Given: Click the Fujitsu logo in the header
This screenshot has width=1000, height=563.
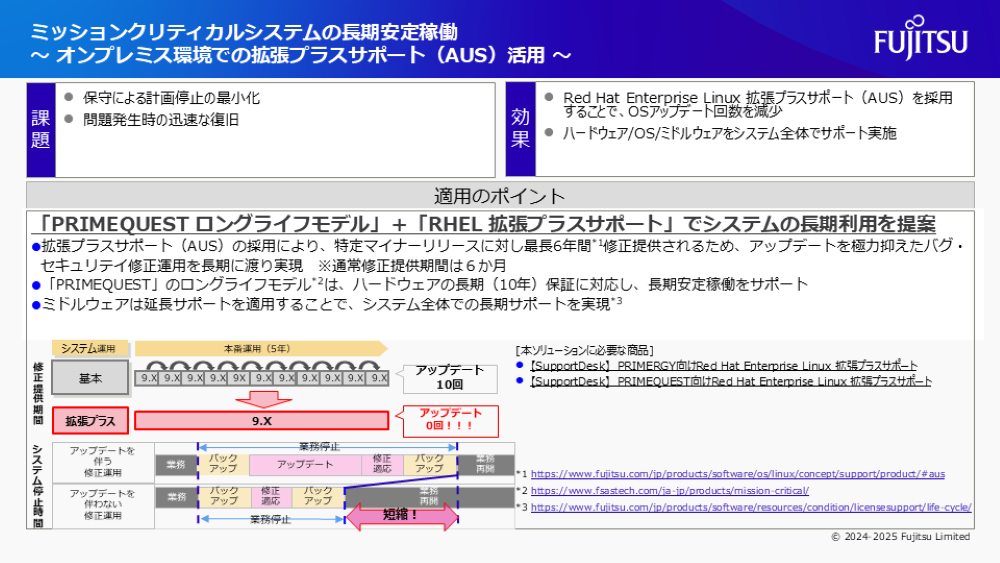Looking at the screenshot, I should [x=921, y=38].
